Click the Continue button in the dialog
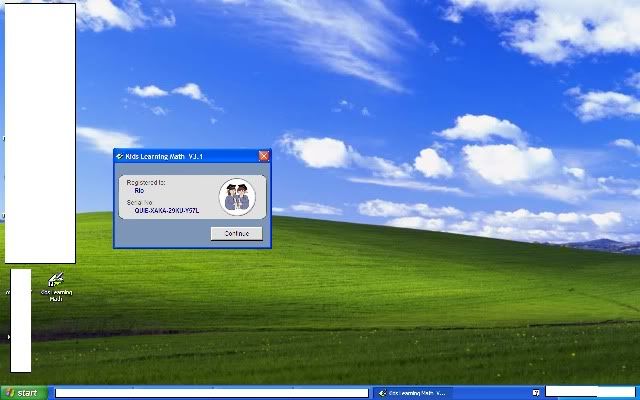640x400 pixels. click(236, 233)
